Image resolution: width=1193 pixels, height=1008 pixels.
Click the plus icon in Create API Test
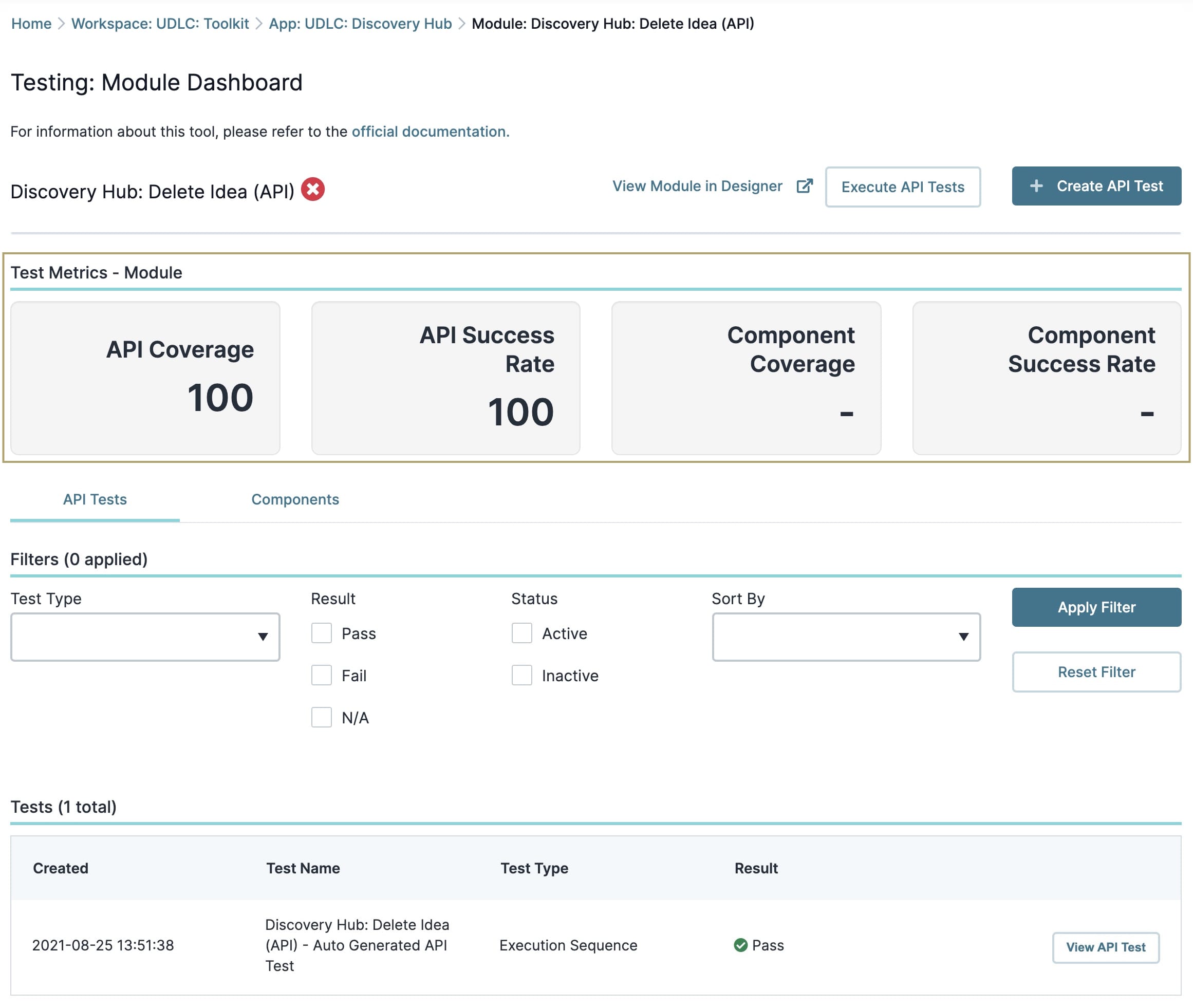pos(1036,186)
